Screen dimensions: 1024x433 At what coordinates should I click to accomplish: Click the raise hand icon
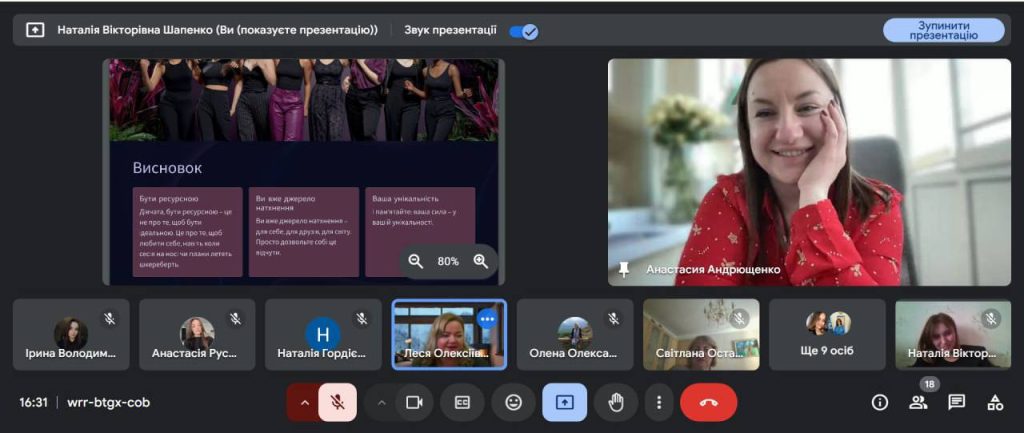tap(616, 402)
